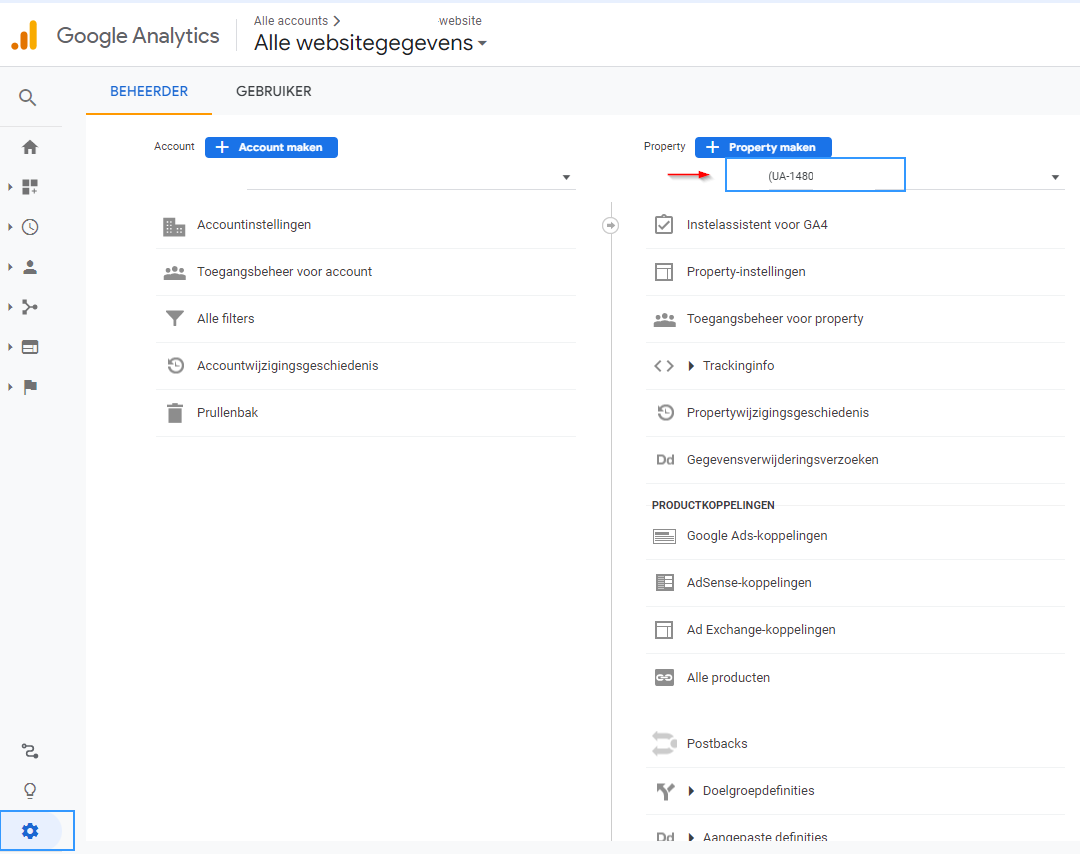
Task: Open Accountwijzigingsgeschiedenis
Action: coord(366,366)
